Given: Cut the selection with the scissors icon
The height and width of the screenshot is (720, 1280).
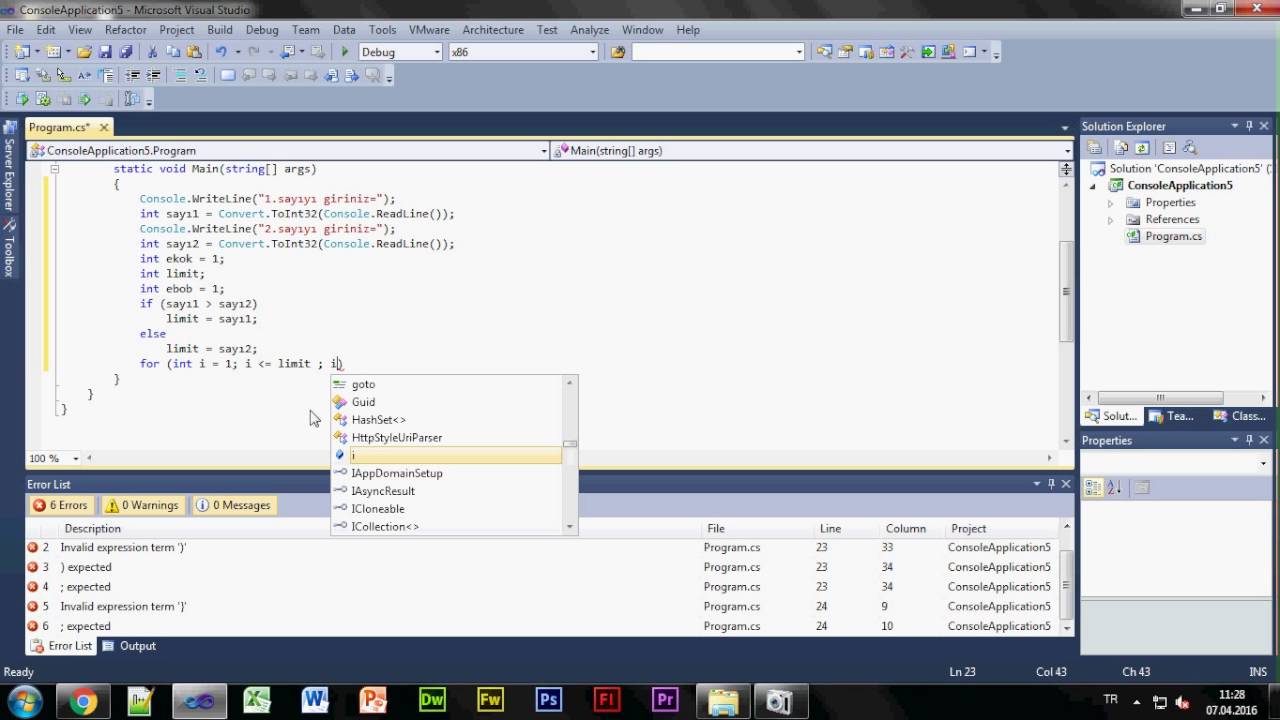Looking at the screenshot, I should coord(153,52).
